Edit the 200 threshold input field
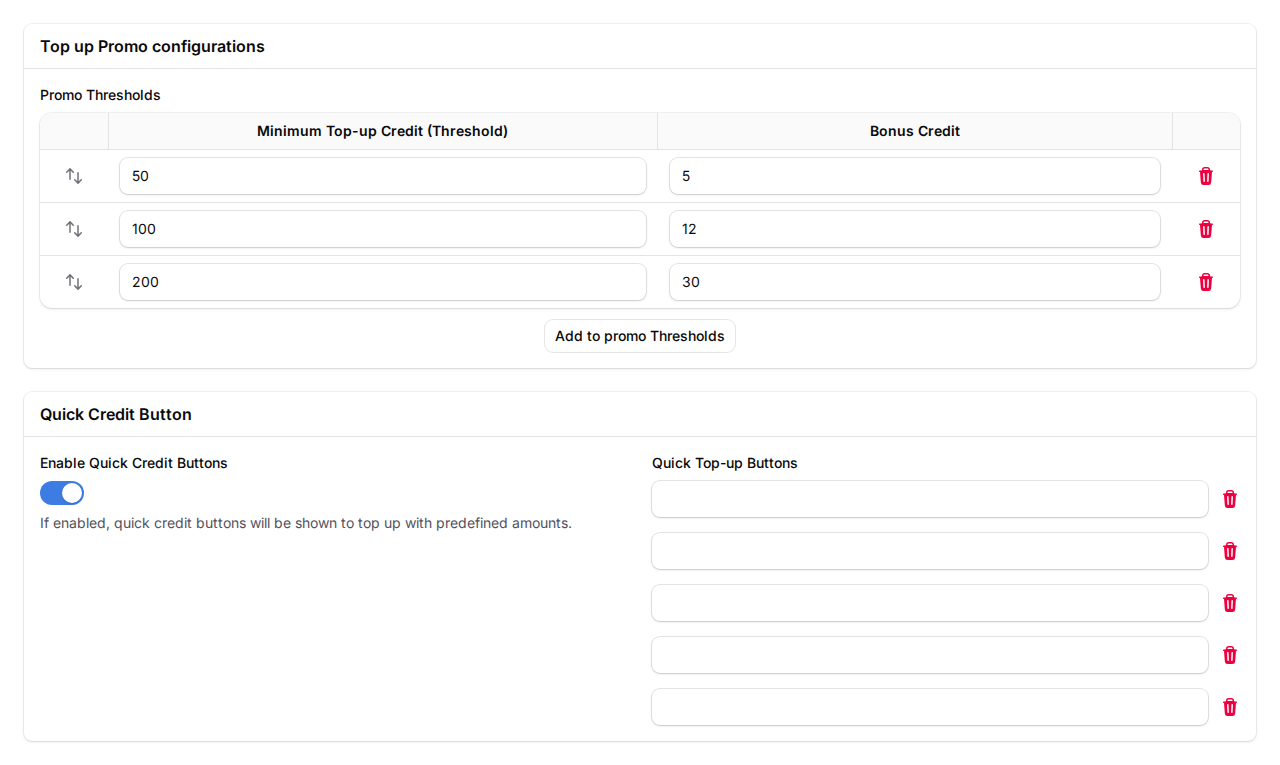The height and width of the screenshot is (765, 1280). tap(382, 282)
